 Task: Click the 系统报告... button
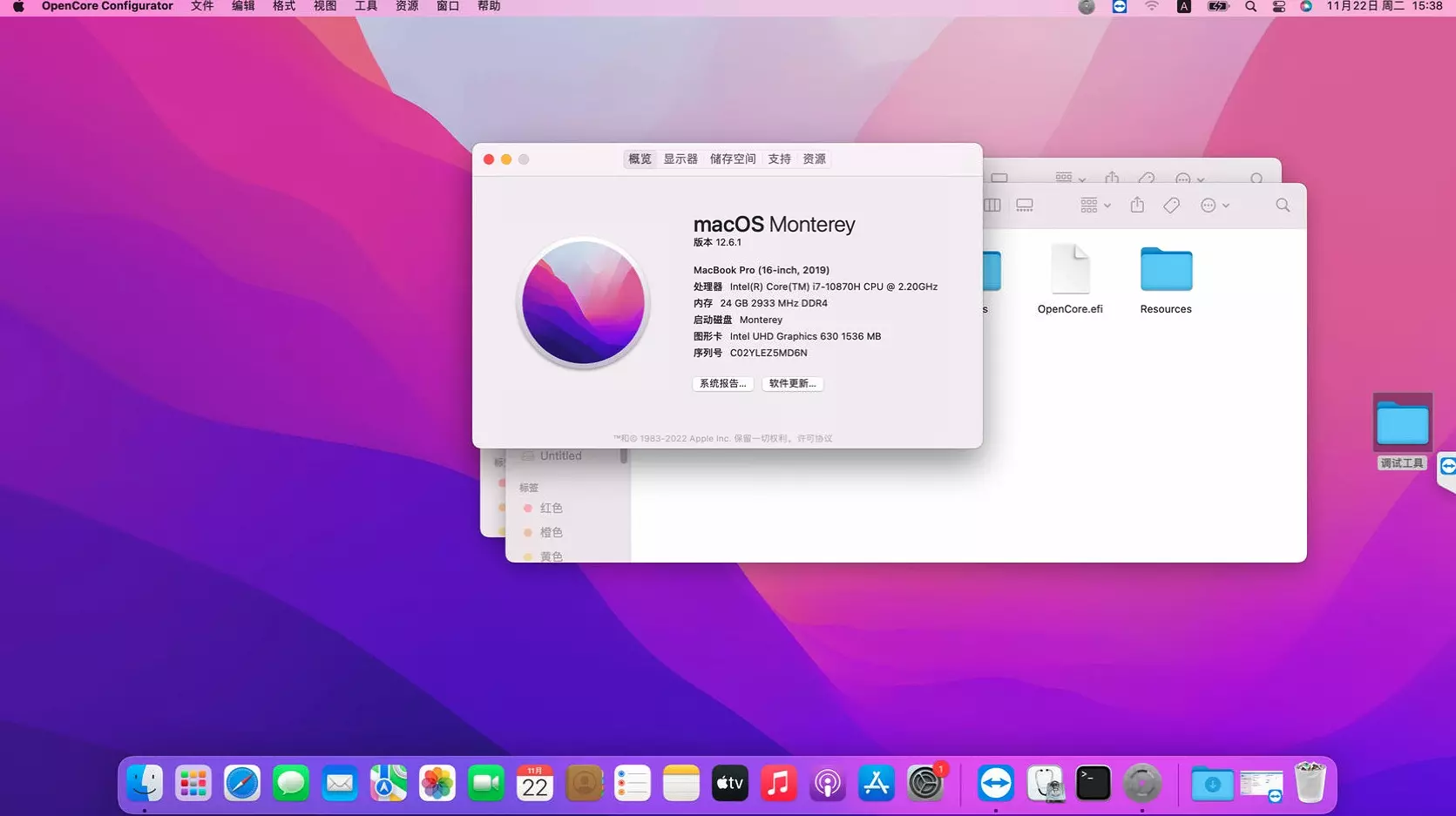coord(722,383)
